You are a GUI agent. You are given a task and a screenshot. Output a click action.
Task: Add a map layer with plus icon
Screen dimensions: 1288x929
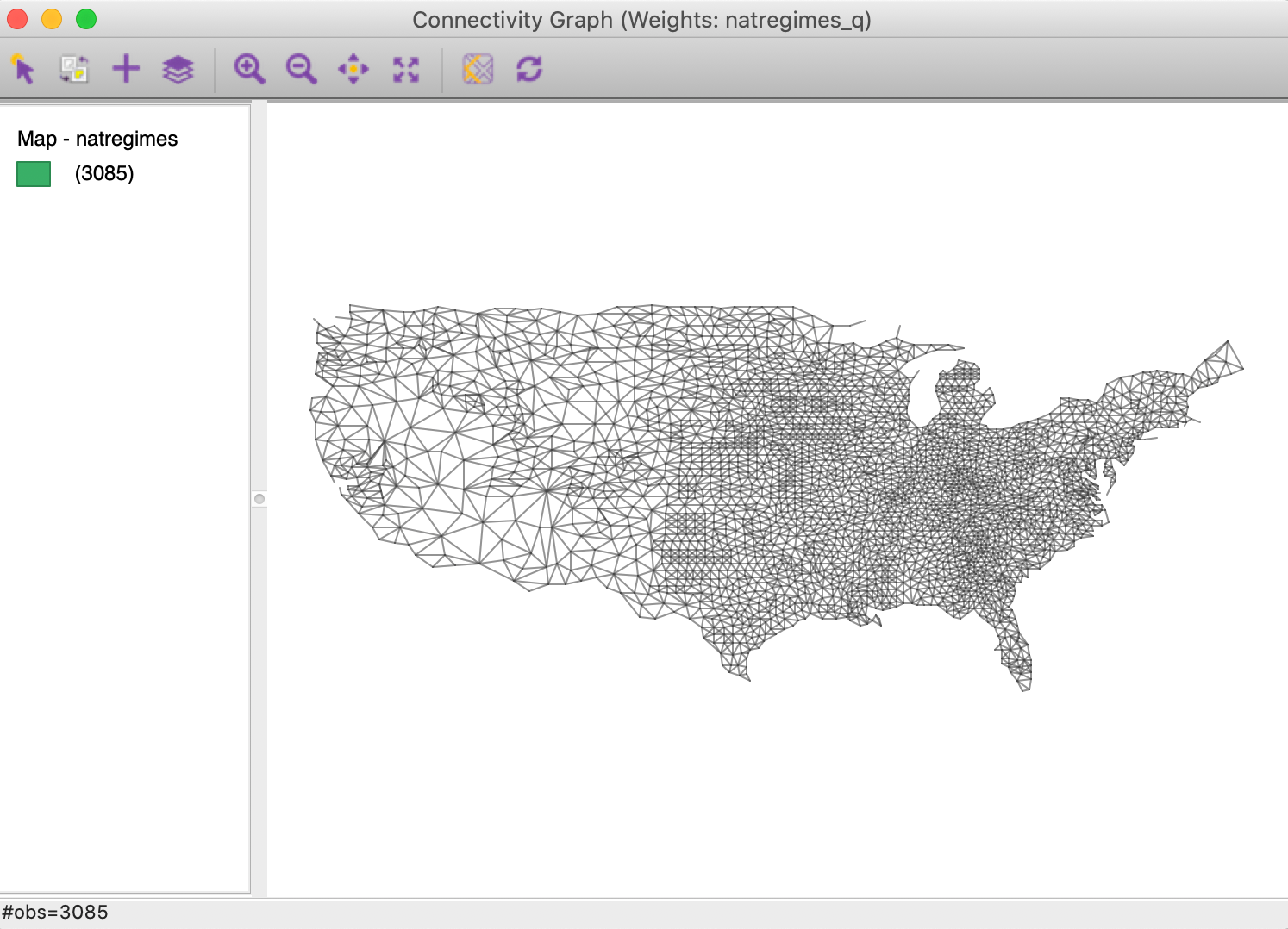point(126,69)
